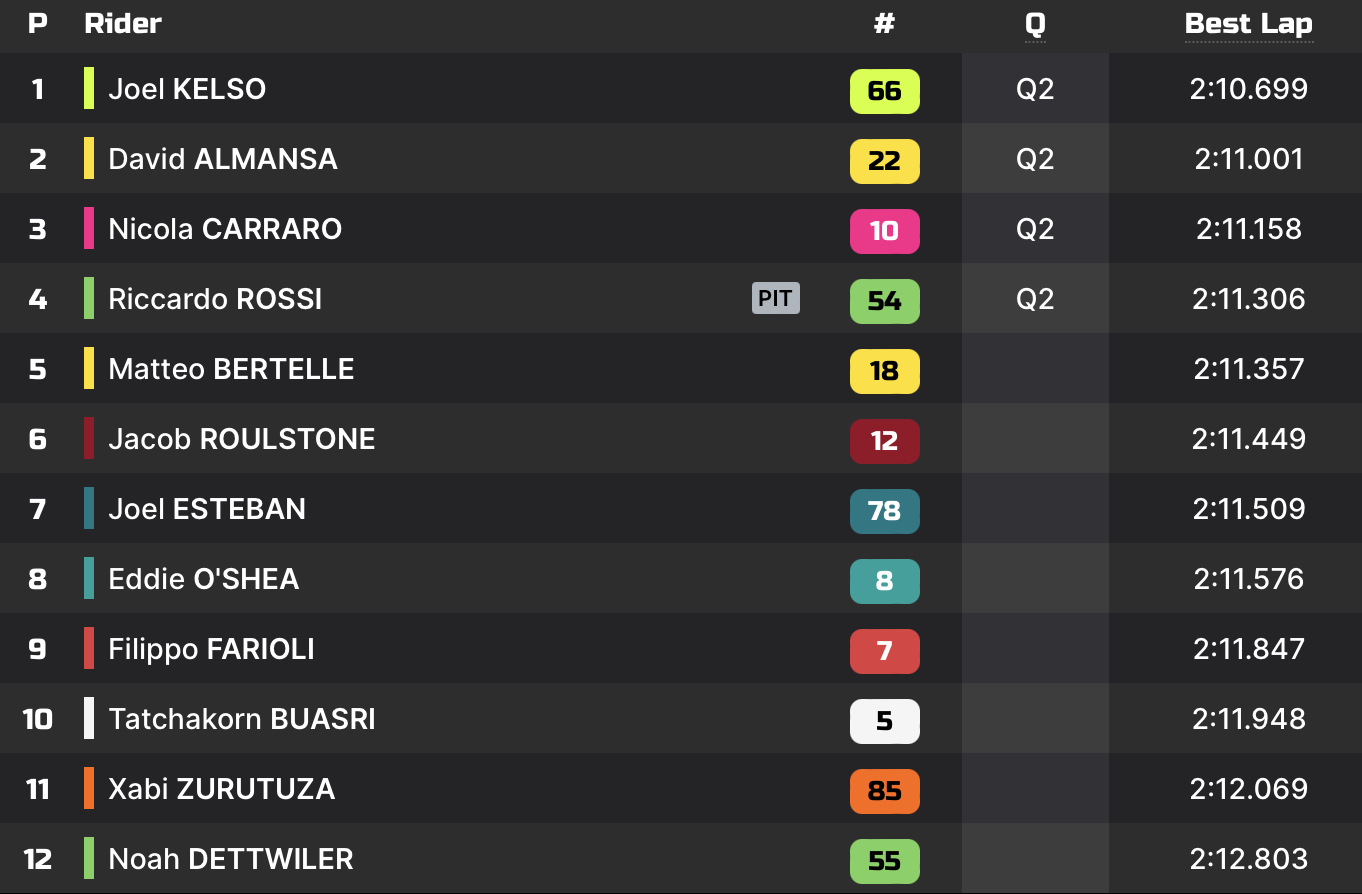This screenshot has width=1362, height=894.
Task: Click Joel Esteban's teal number 78 badge
Action: pos(884,511)
